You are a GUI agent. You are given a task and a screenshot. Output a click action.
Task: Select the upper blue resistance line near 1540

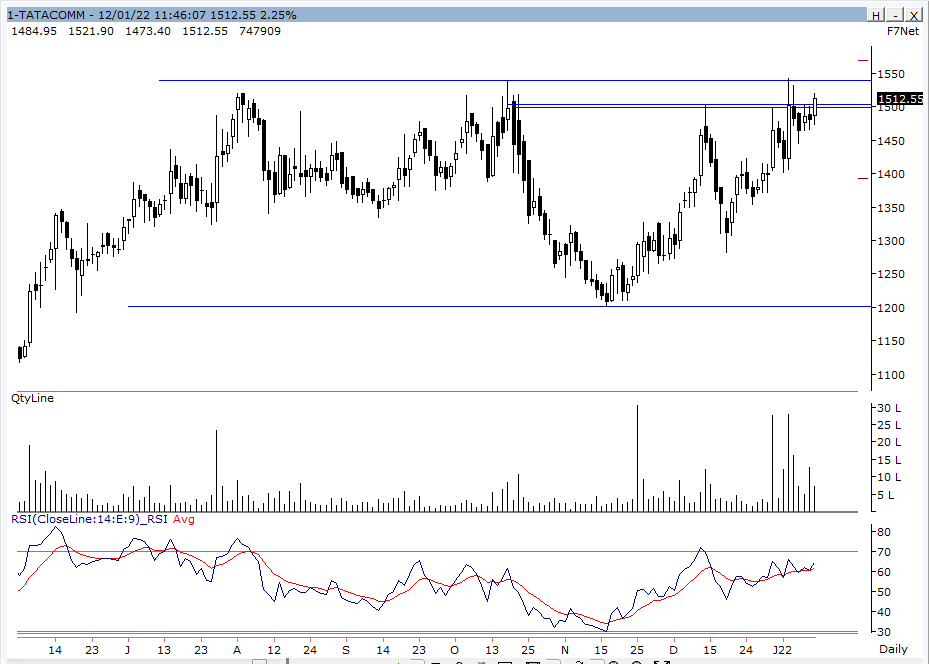[x=514, y=80]
